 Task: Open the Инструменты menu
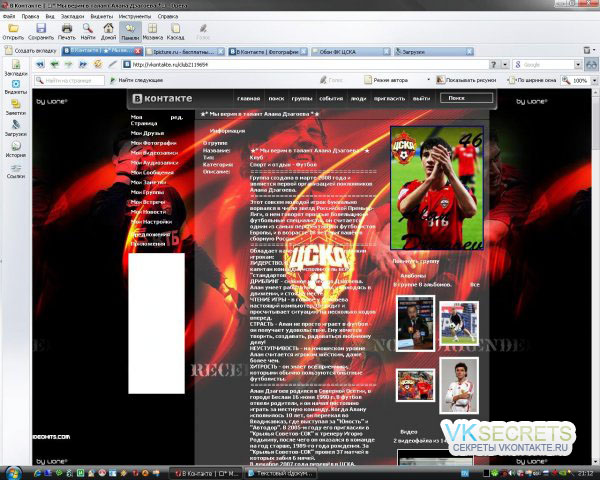coord(135,16)
